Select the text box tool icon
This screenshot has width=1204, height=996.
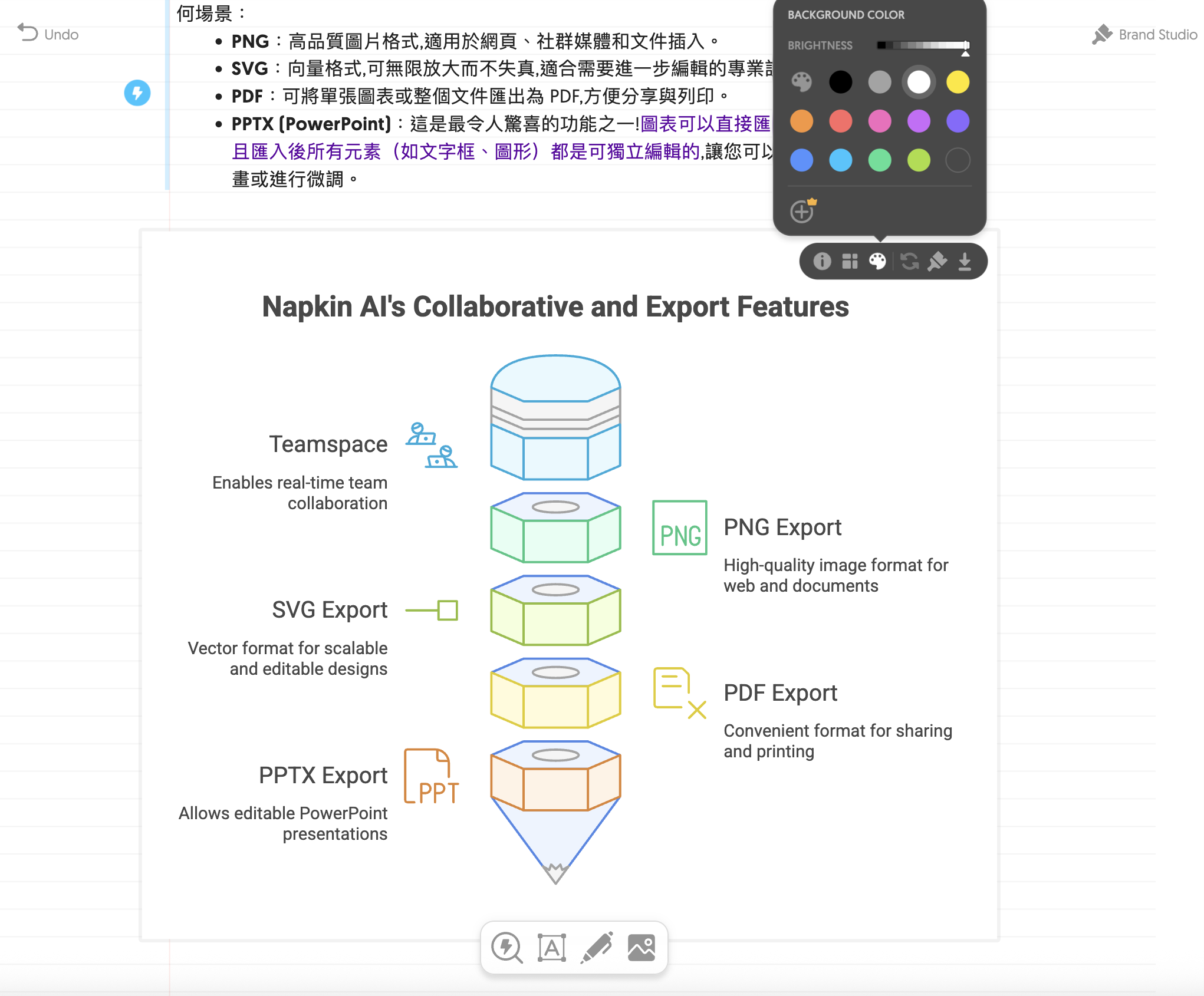(552, 948)
